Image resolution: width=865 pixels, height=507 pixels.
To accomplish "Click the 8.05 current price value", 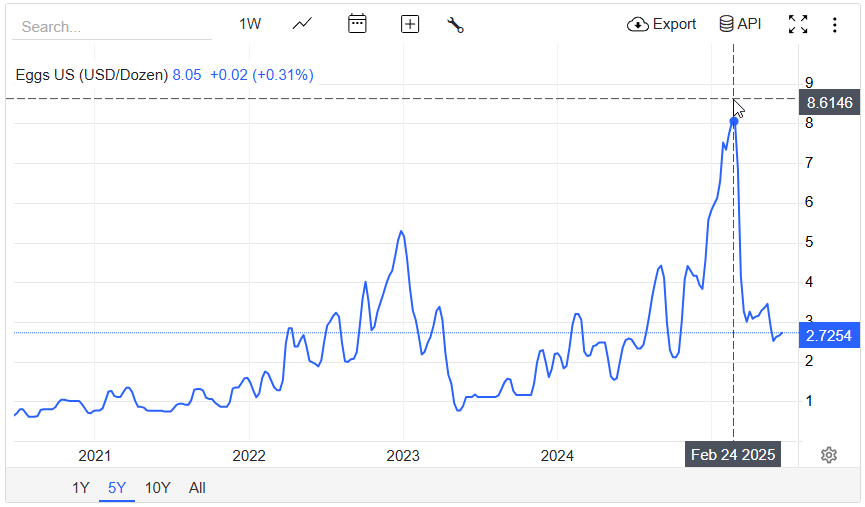I will pyautogui.click(x=187, y=75).
